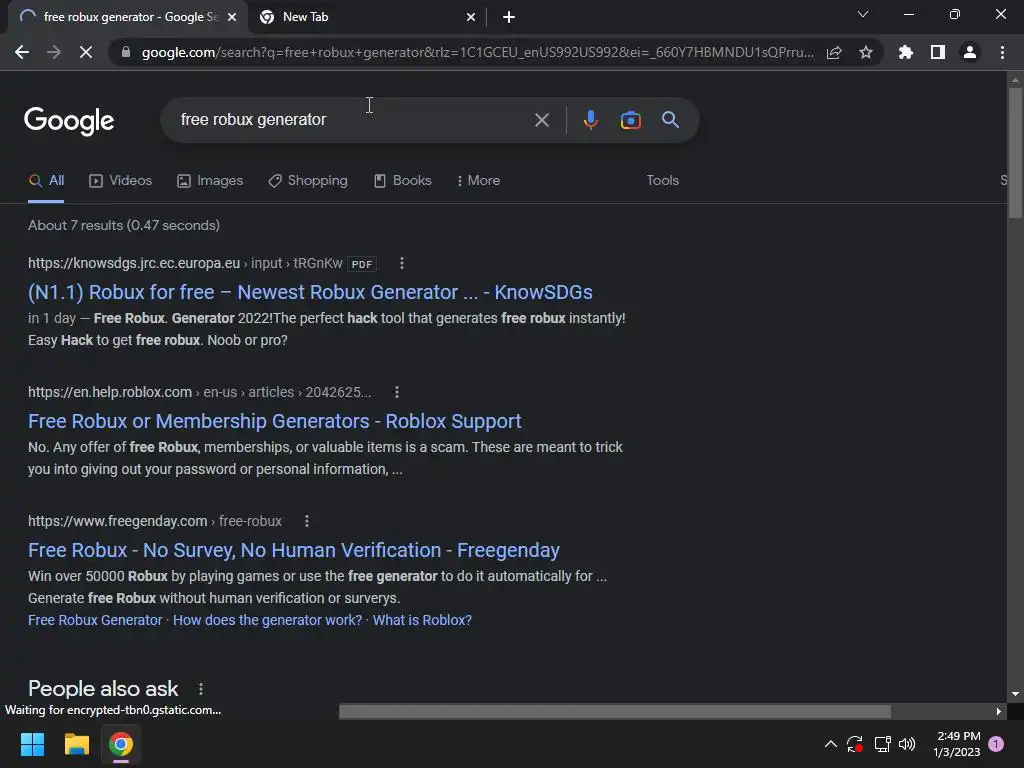Image resolution: width=1024 pixels, height=768 pixels.
Task: Search by image using camera icon
Action: coord(630,120)
